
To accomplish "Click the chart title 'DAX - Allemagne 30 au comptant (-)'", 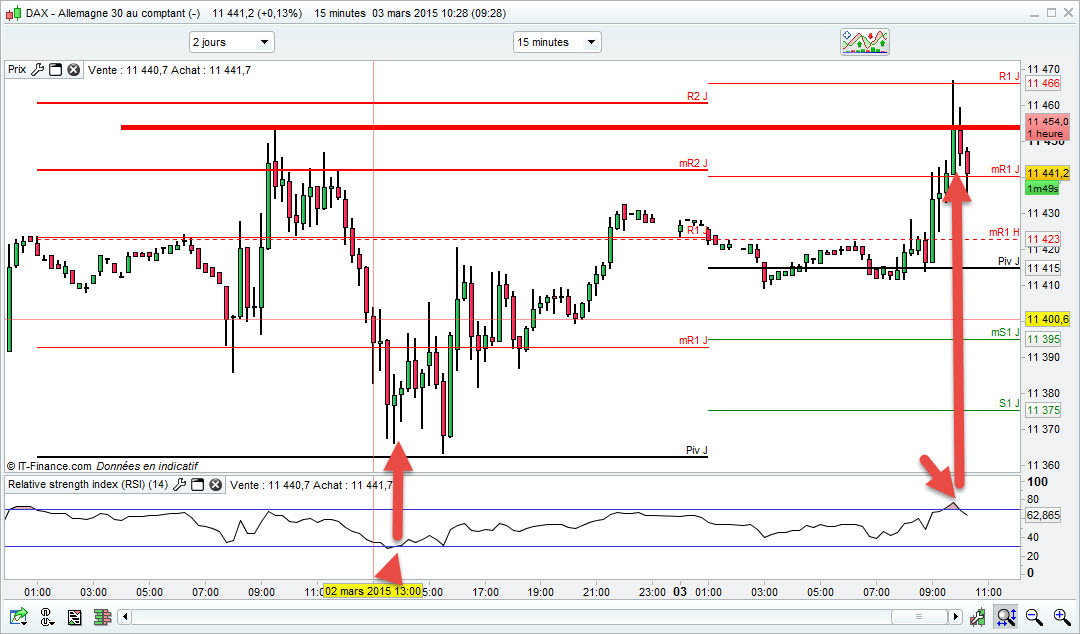I will [113, 13].
